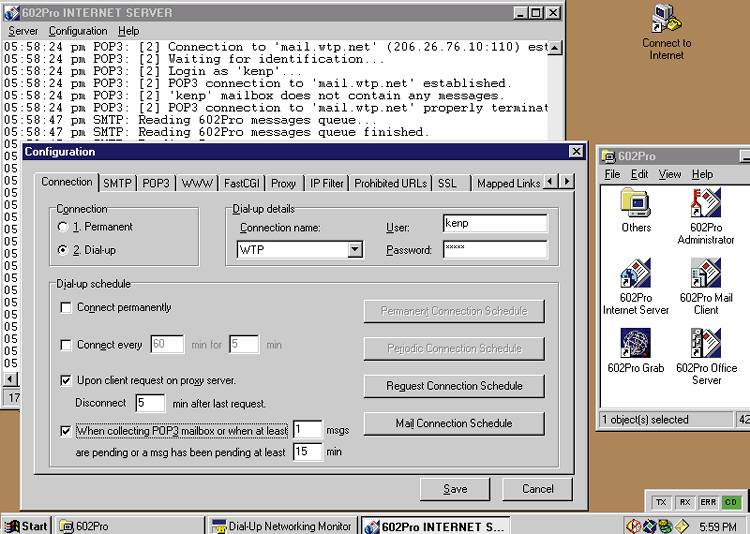Image resolution: width=750 pixels, height=534 pixels.
Task: Click the msgs count field
Action: coord(307,429)
